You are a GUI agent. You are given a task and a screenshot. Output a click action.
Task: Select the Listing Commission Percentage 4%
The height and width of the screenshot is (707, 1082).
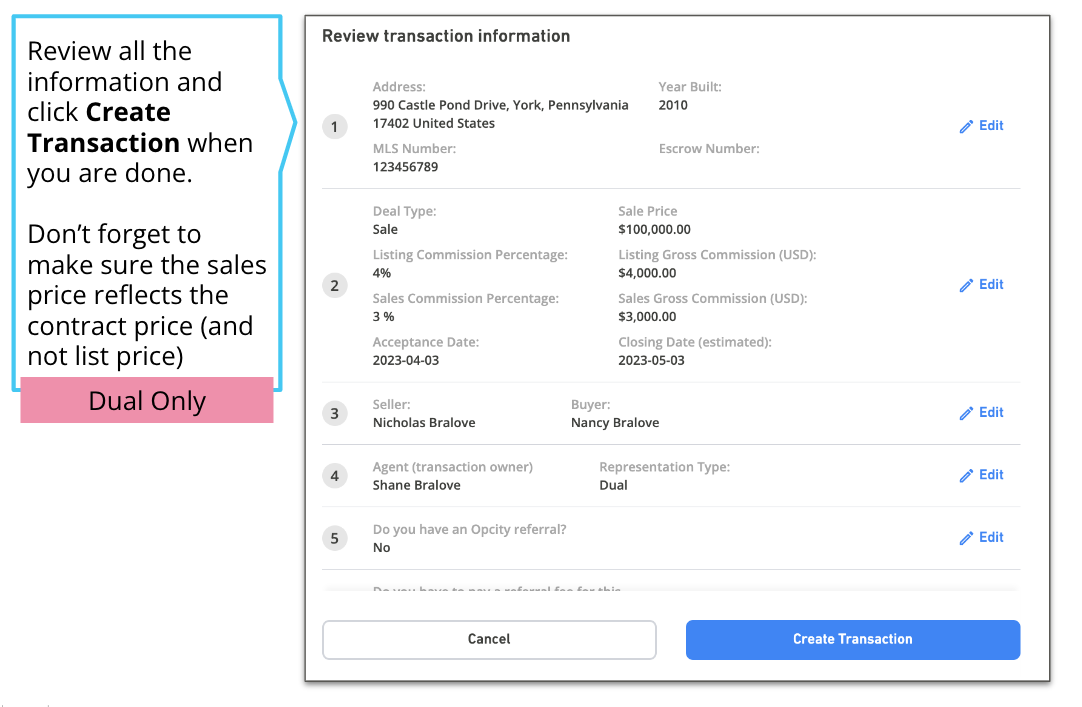pos(382,273)
